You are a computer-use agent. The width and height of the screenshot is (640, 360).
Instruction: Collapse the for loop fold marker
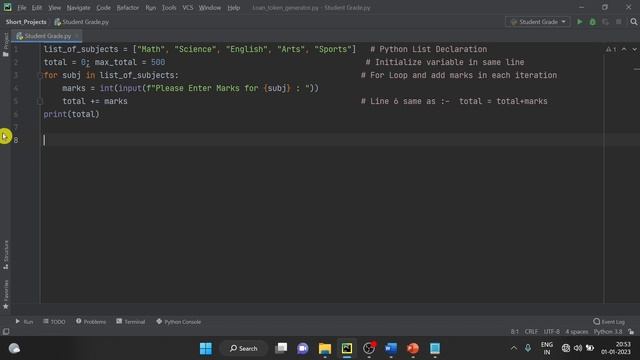[x=40, y=75]
